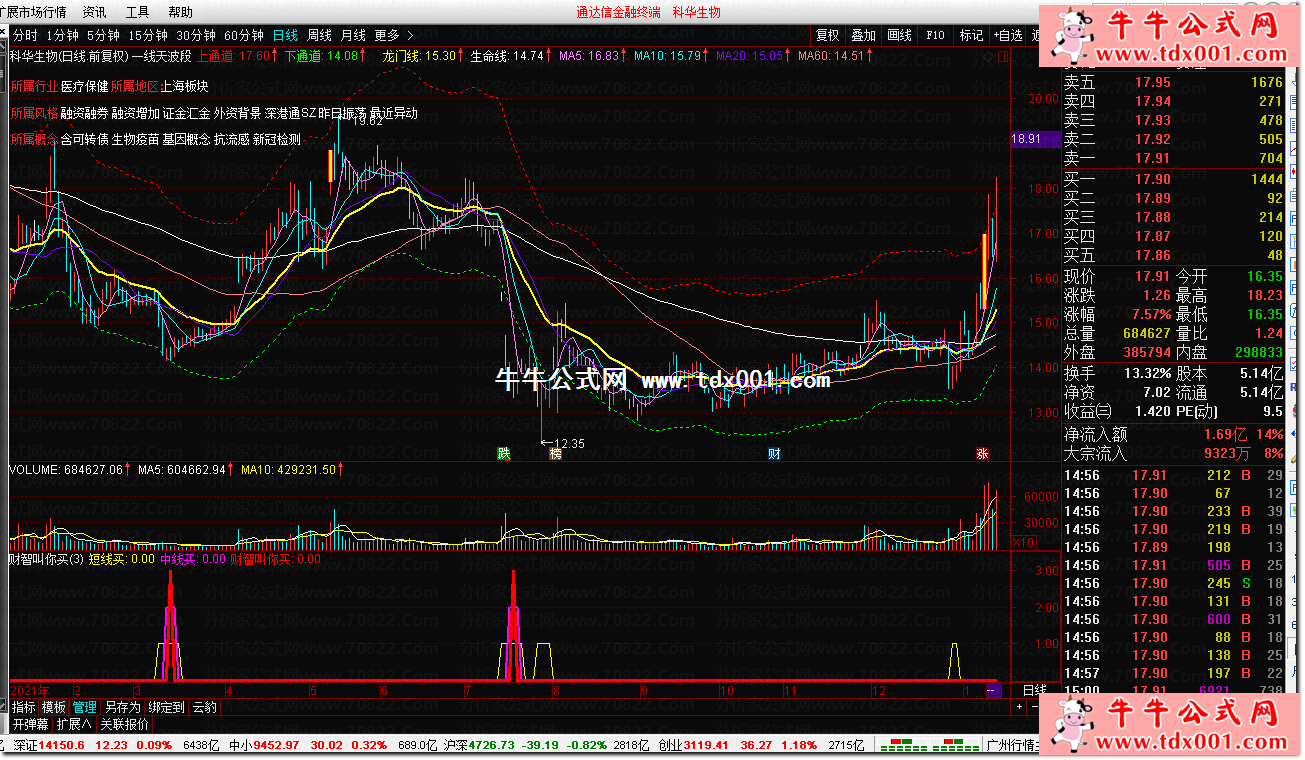
Task: Select the 月线 monthly period tab
Action: point(353,35)
